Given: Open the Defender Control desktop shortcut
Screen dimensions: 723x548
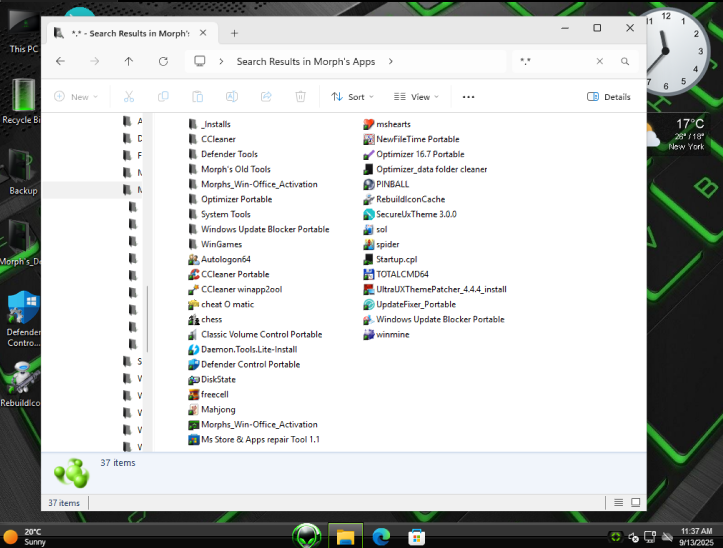Looking at the screenshot, I should point(23,318).
